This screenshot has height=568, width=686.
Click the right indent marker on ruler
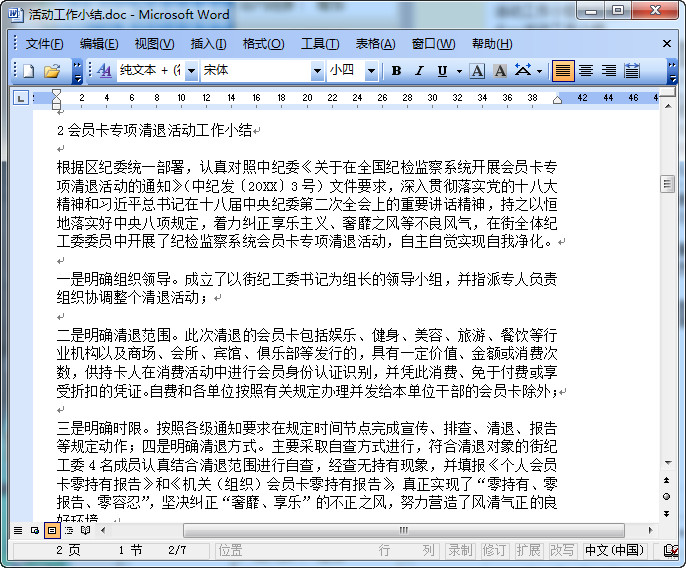pos(557,101)
